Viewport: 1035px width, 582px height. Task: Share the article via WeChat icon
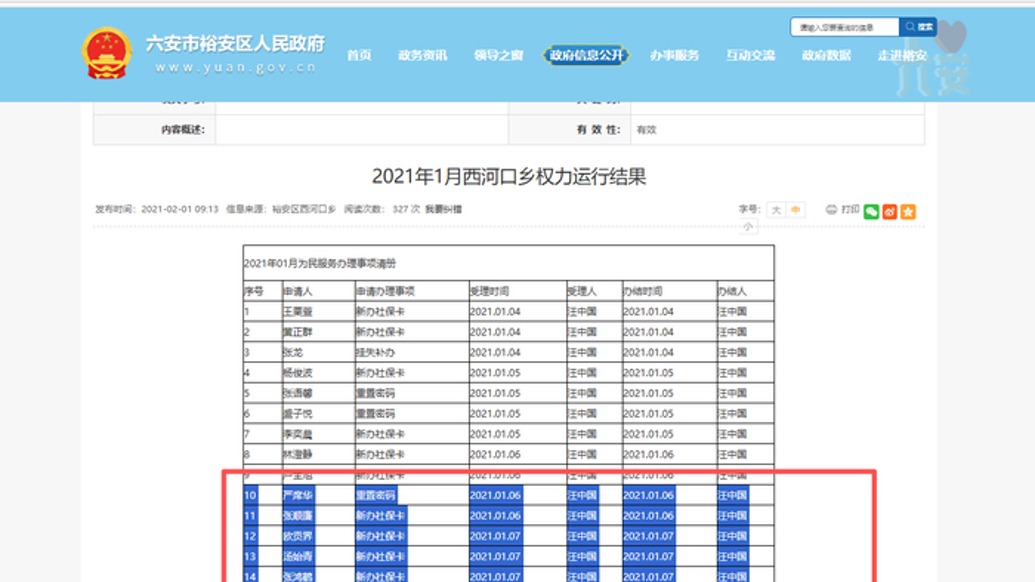coord(871,211)
